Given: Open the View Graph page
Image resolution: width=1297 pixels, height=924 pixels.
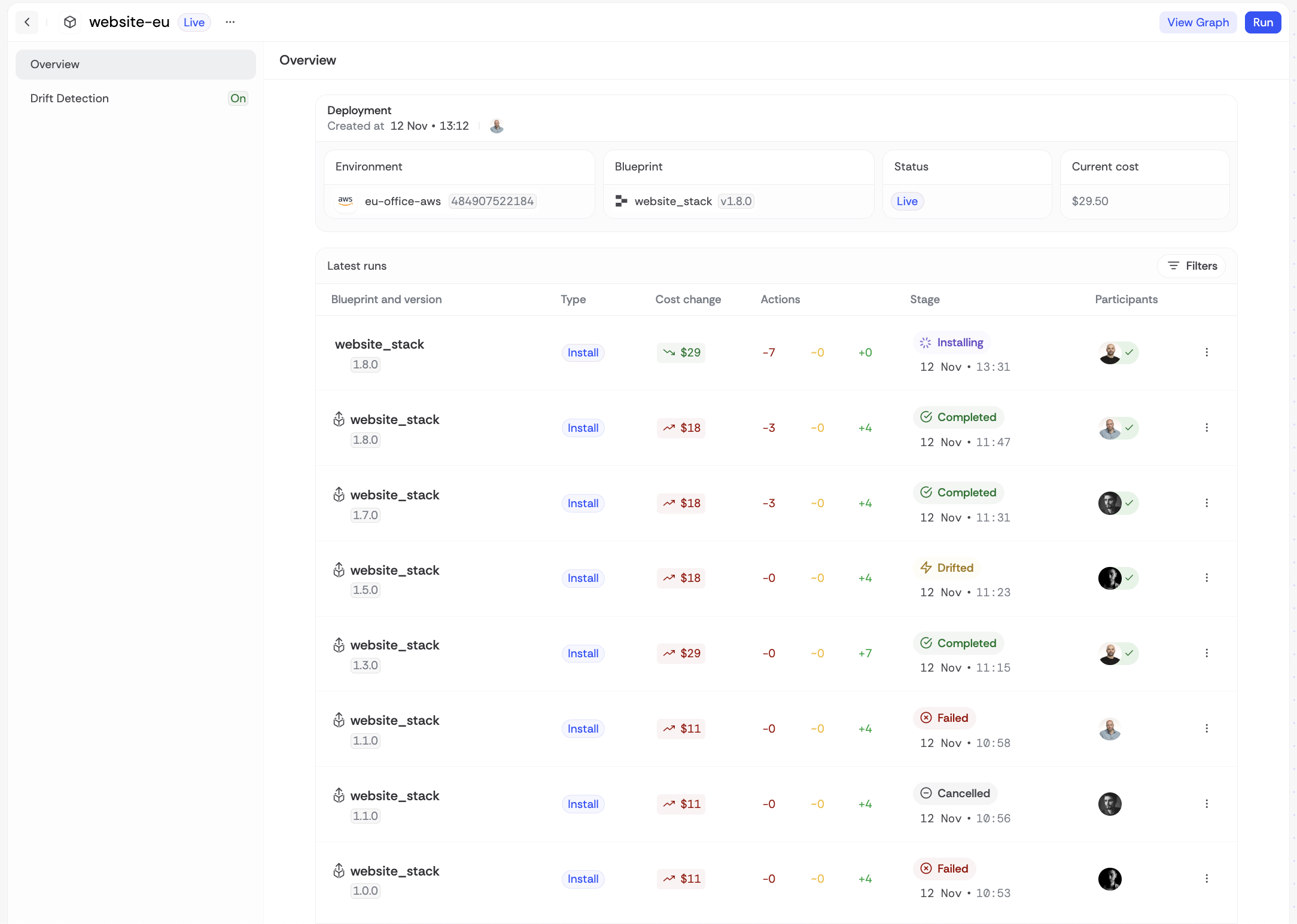Looking at the screenshot, I should (1198, 22).
